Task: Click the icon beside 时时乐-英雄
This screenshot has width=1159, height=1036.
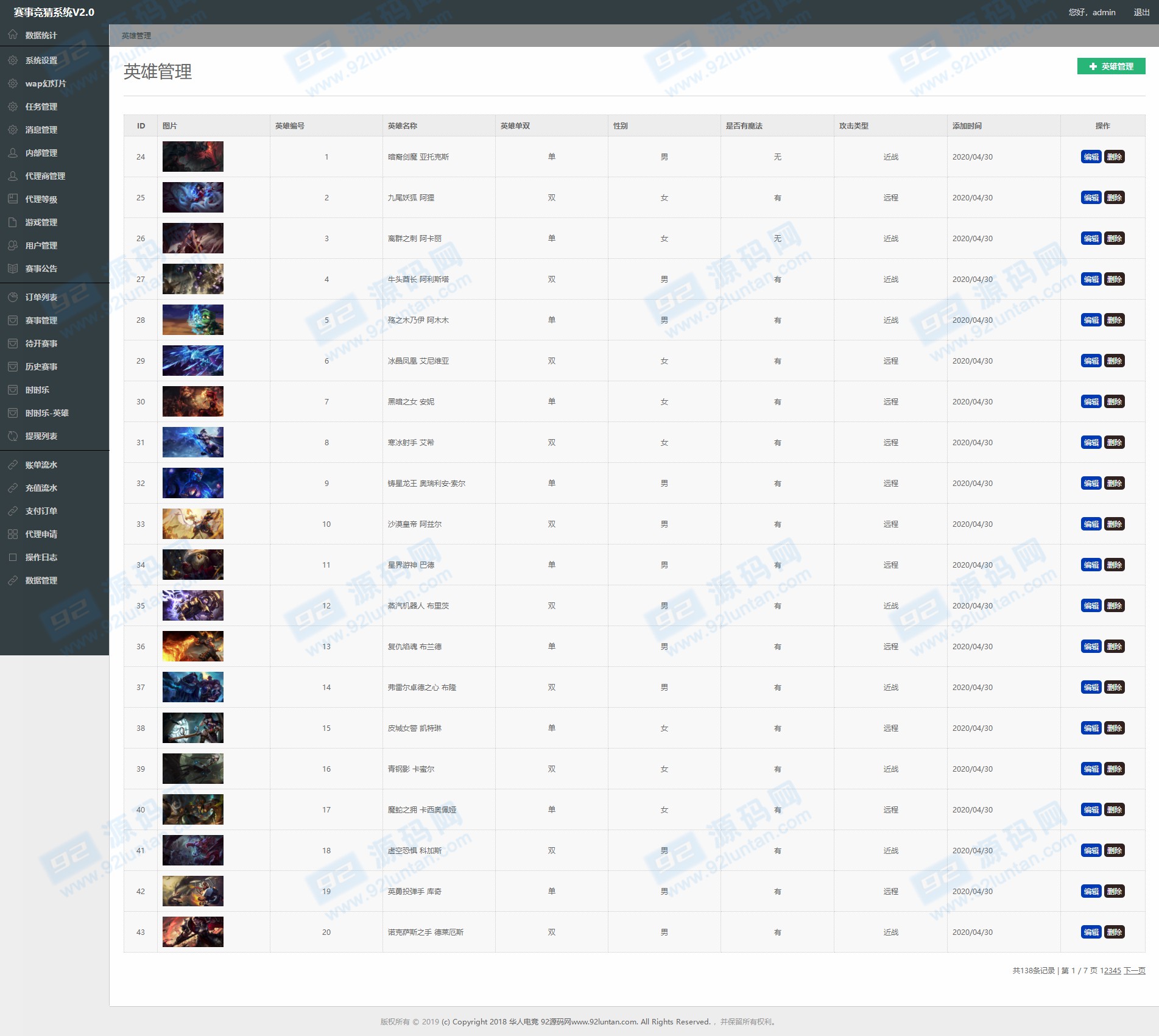Action: pyautogui.click(x=13, y=413)
